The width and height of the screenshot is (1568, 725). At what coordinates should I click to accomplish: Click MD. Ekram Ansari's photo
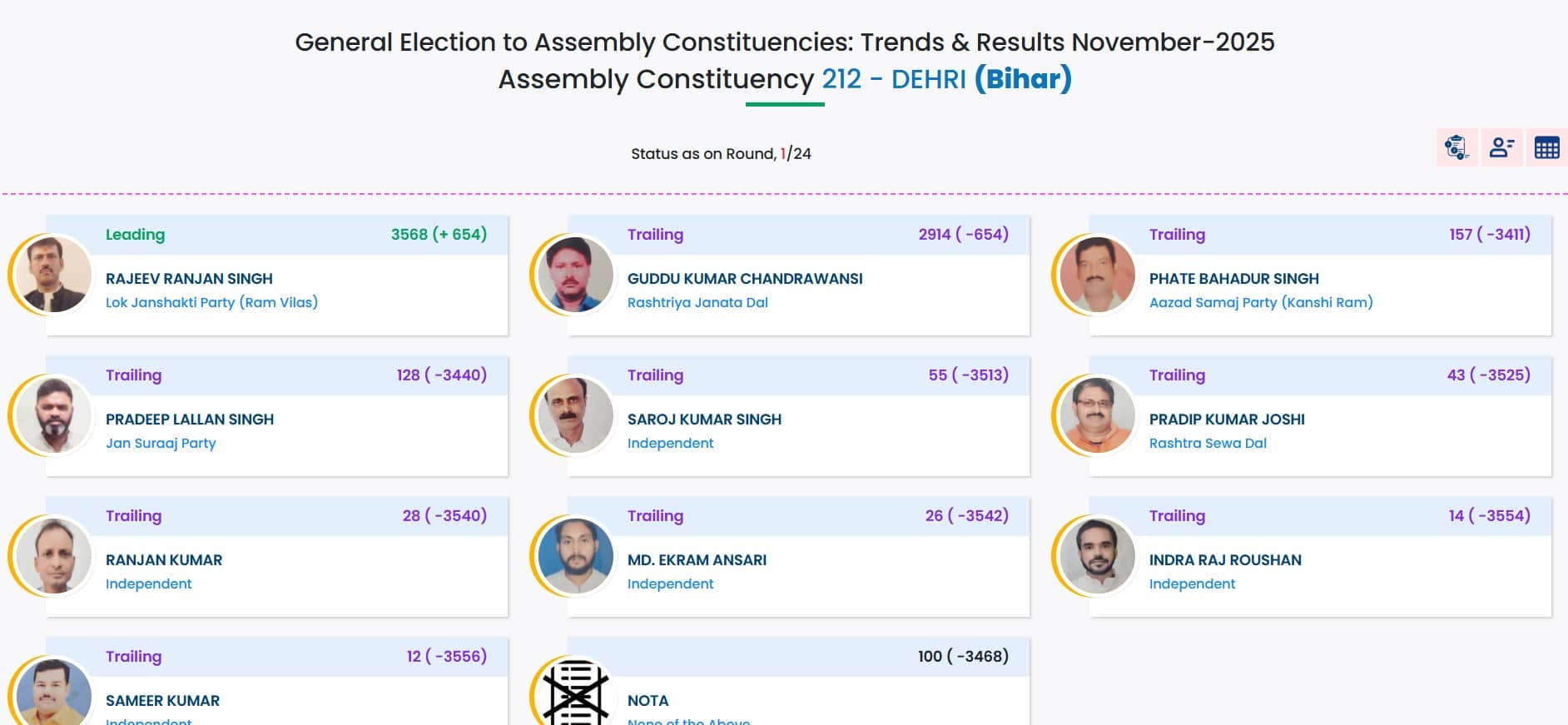[575, 556]
